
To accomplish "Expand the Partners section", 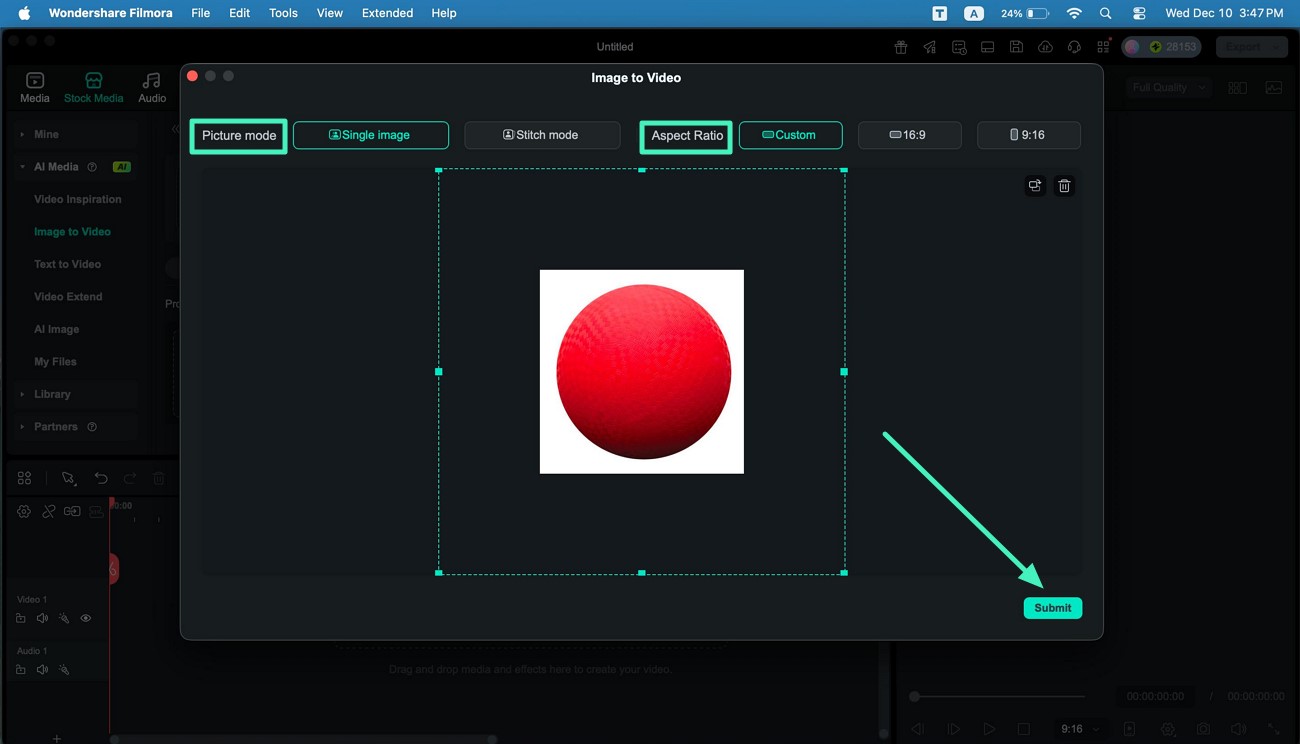I will (22, 427).
